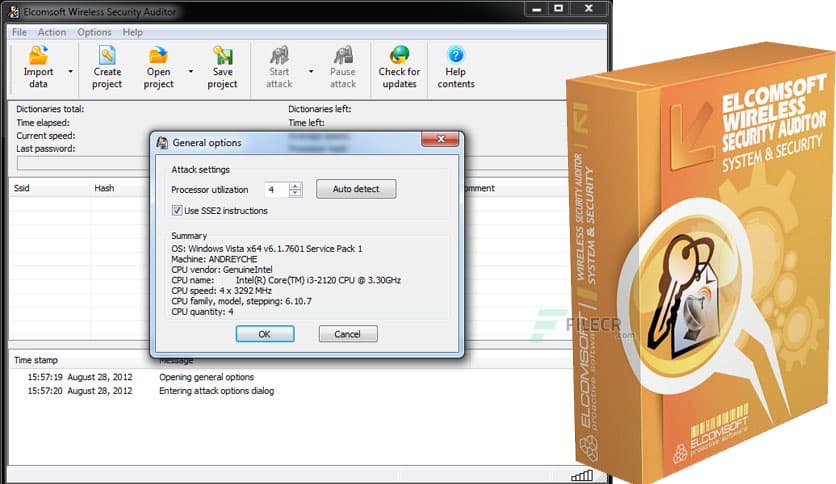This screenshot has height=484, width=836.
Task: Expand the Open project dropdown arrow
Action: [191, 71]
